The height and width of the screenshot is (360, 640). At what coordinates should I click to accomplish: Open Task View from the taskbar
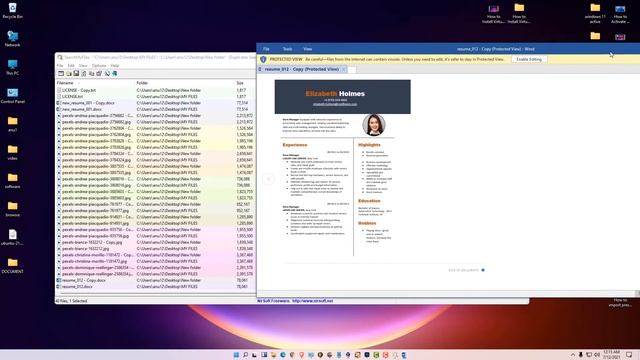click(x=254, y=355)
